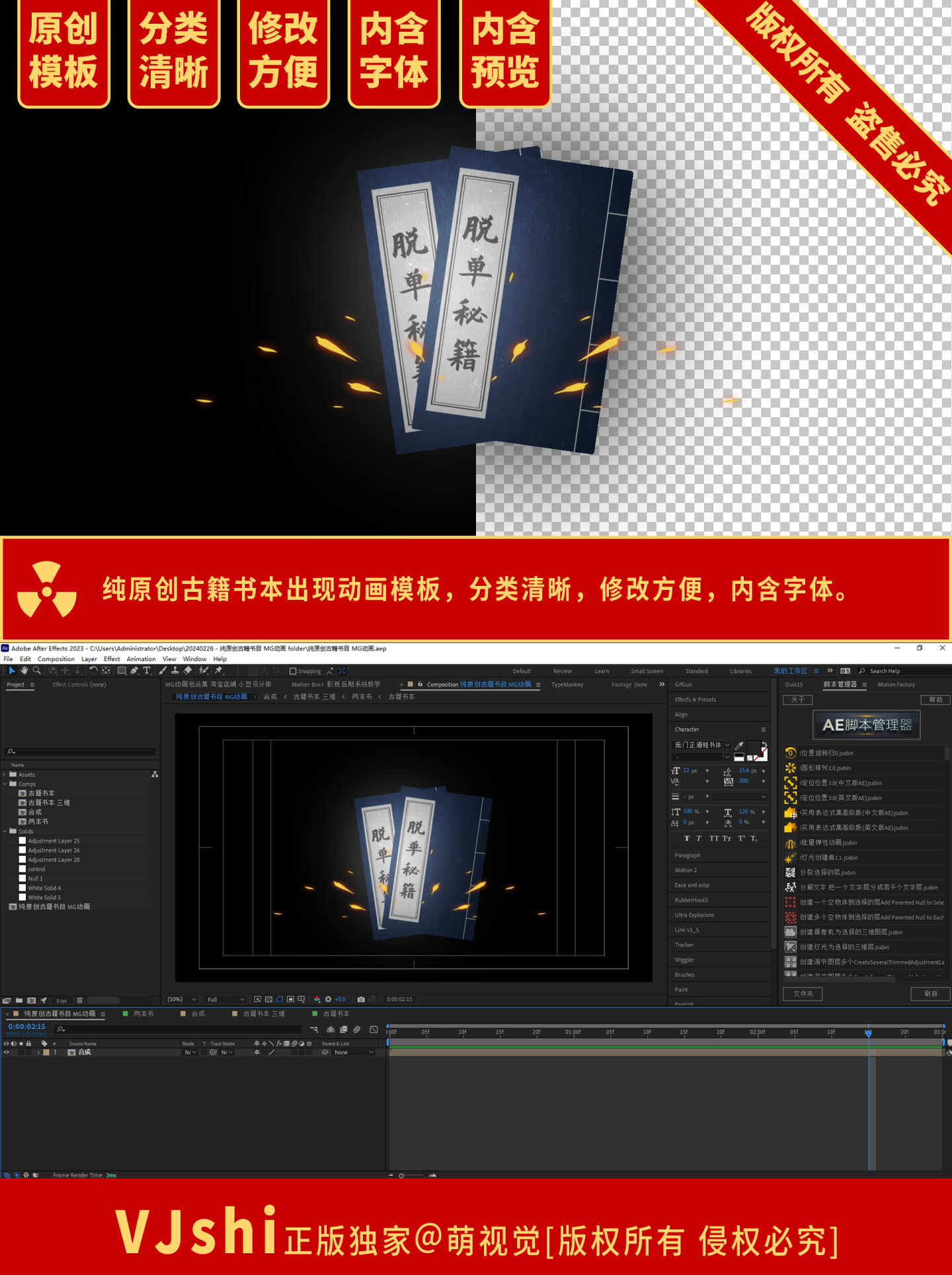Hide the 合成 layer with eye toggle
The image size is (952, 1275).
coord(7,1052)
